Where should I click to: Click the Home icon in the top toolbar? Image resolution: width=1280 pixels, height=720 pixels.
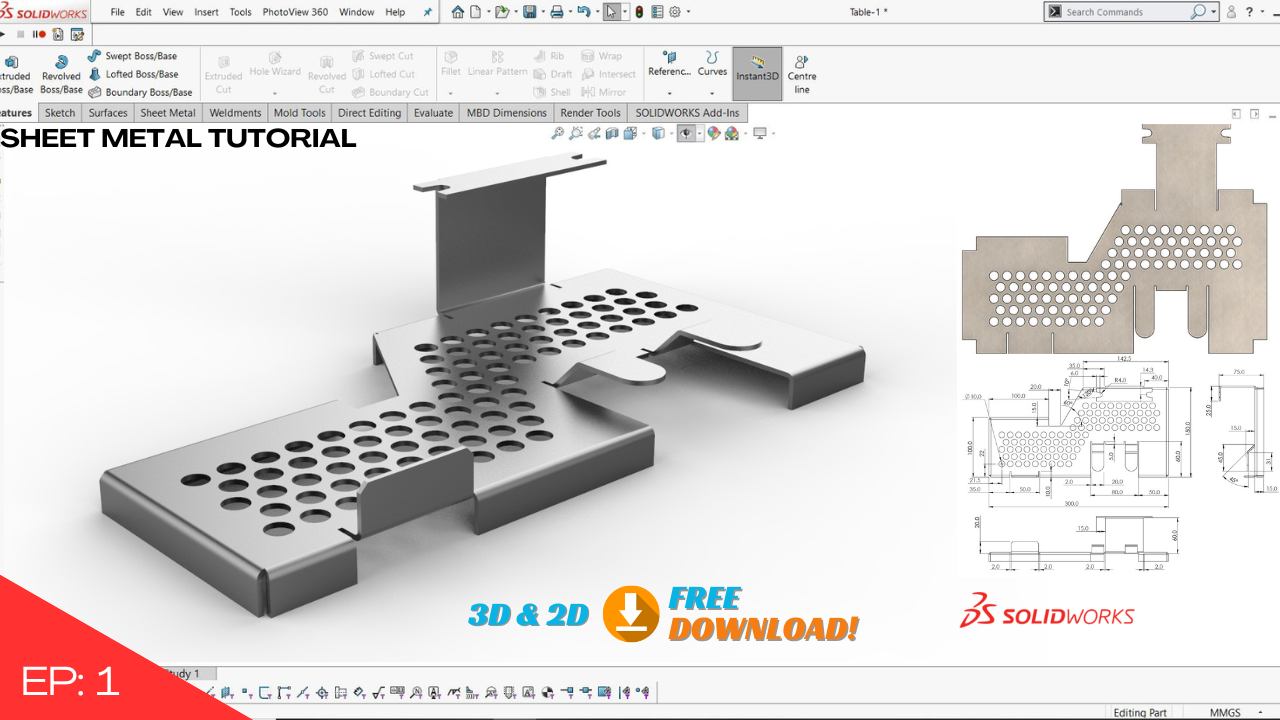(458, 12)
